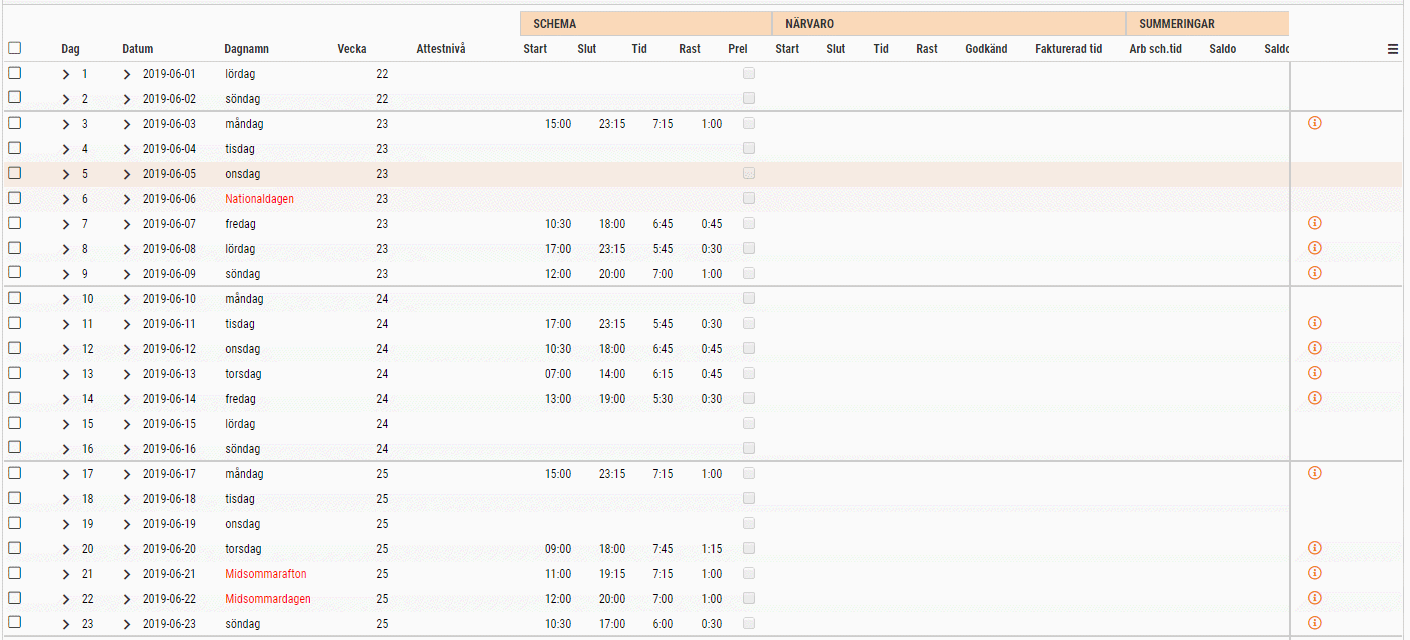Image resolution: width=1410 pixels, height=640 pixels.
Task: Sort by the Dag column header
Action: (70, 49)
